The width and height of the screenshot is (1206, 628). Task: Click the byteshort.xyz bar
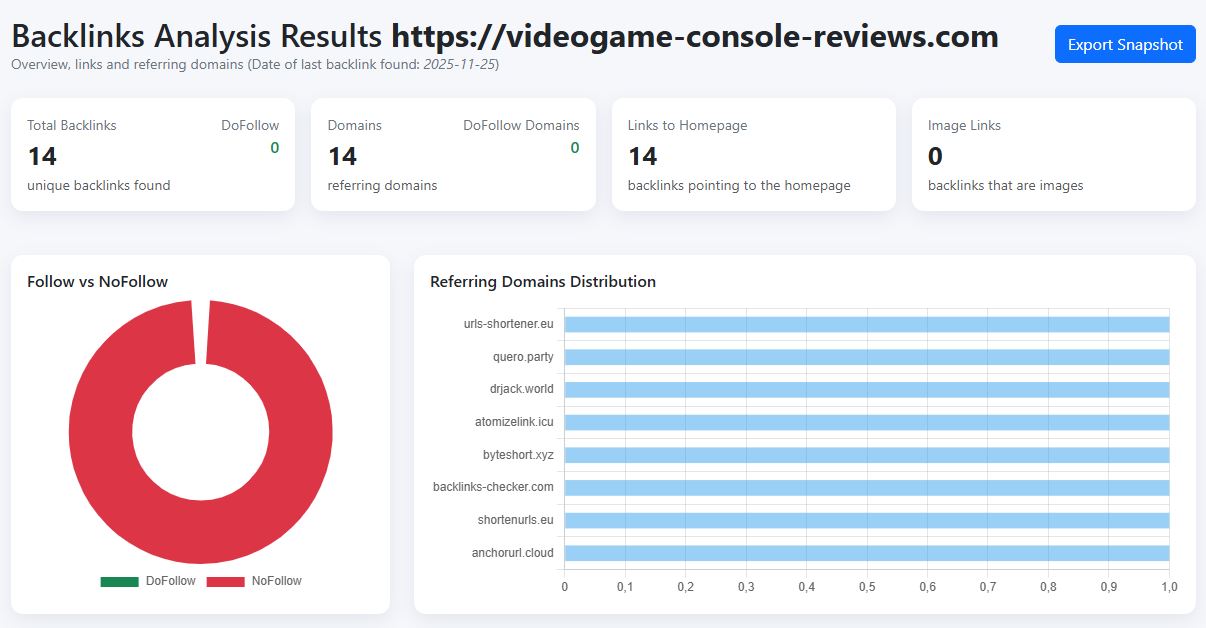(x=866, y=455)
